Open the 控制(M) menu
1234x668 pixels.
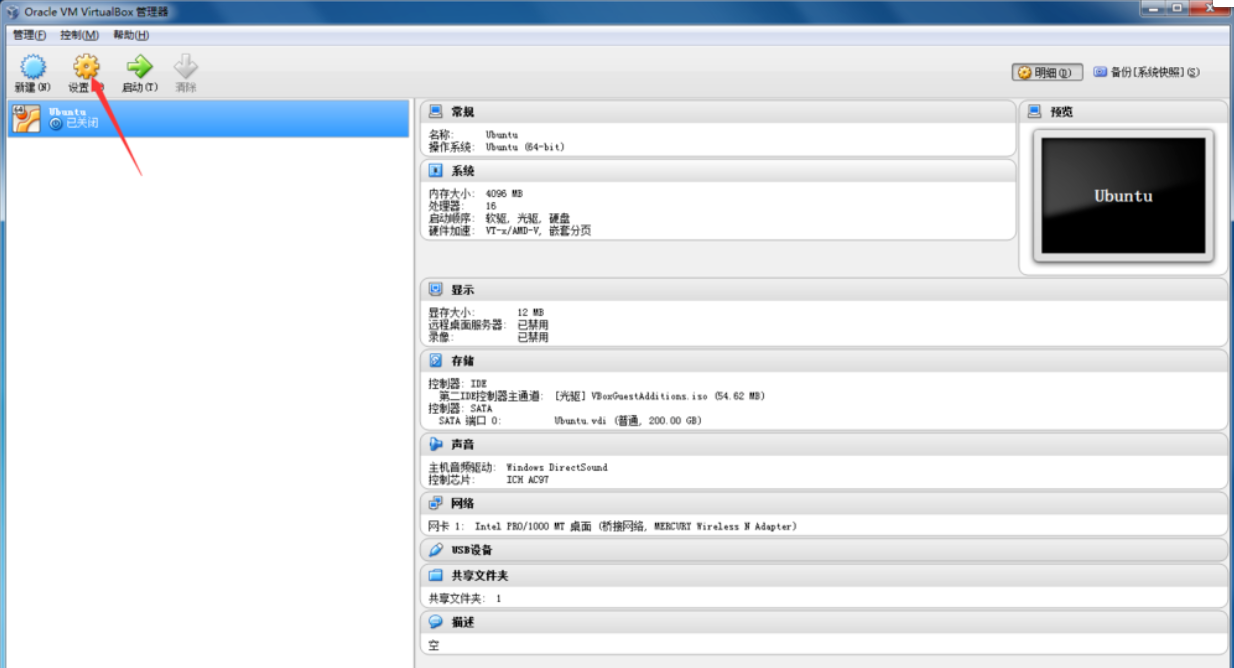(x=79, y=35)
